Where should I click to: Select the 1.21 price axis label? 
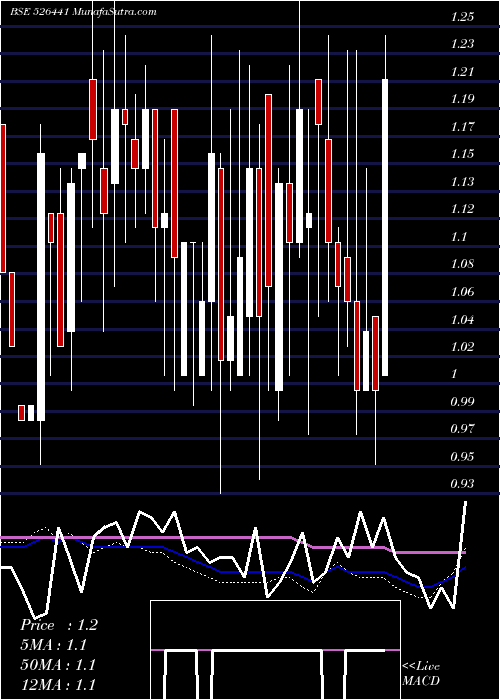[462, 71]
